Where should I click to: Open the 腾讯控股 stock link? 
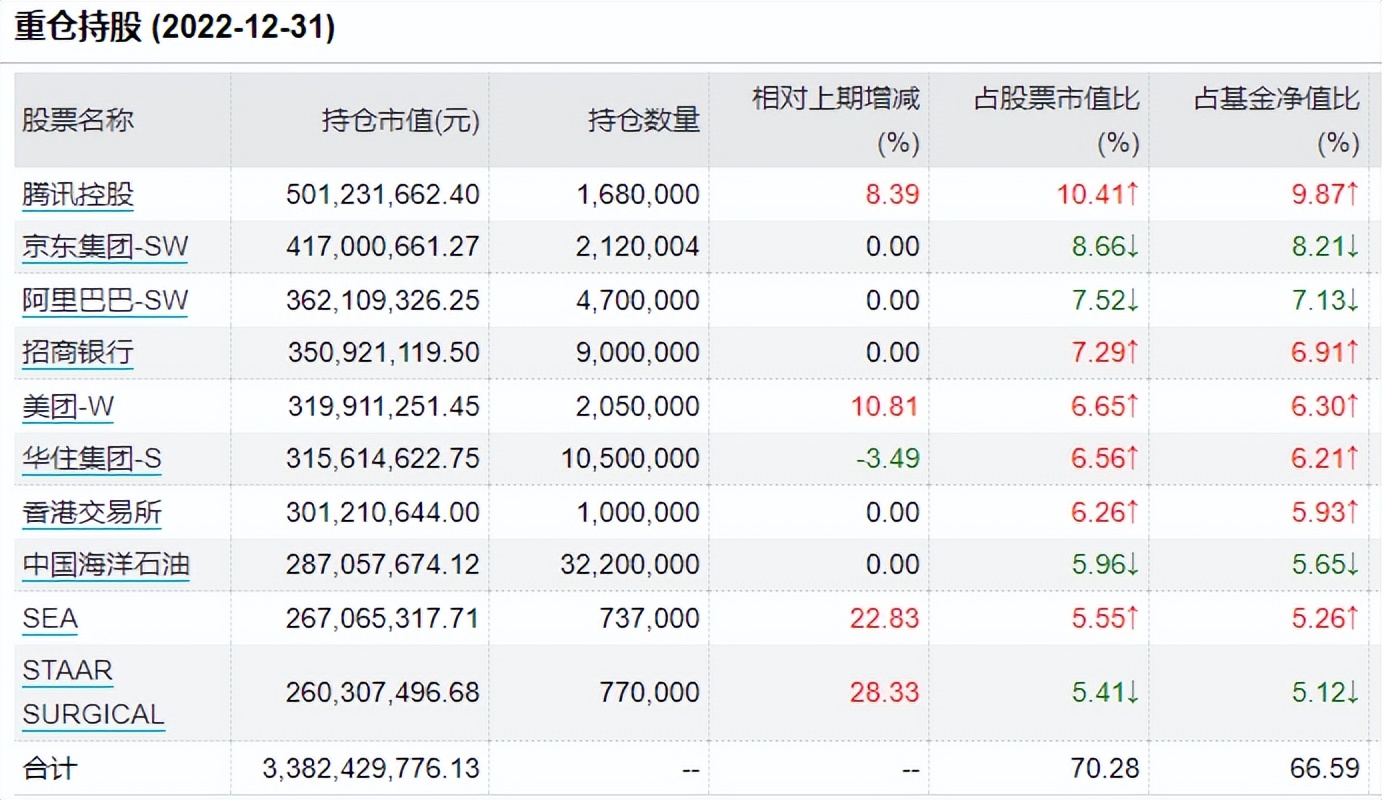[x=78, y=194]
